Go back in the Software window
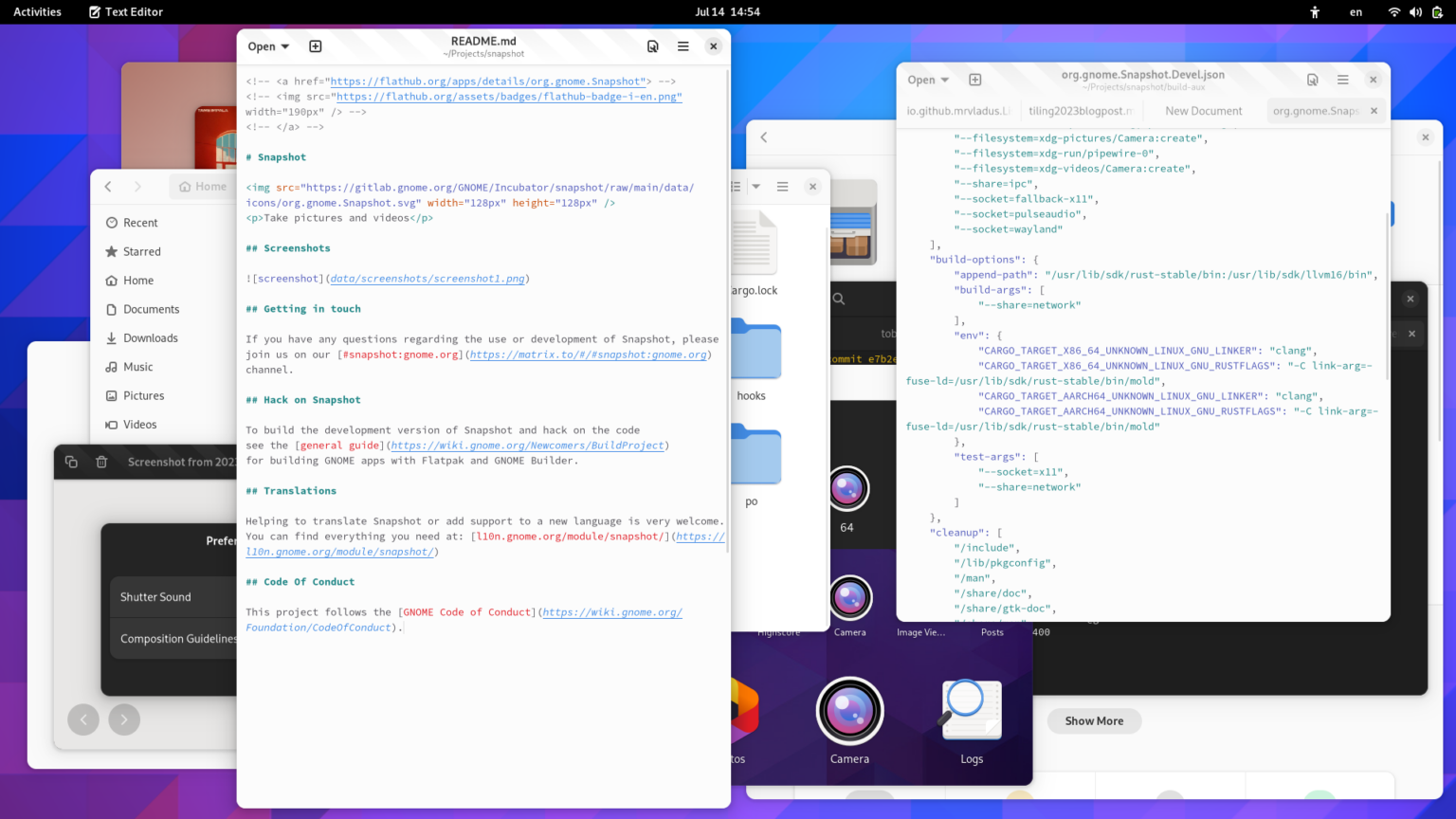Image resolution: width=1456 pixels, height=819 pixels. coord(764,137)
